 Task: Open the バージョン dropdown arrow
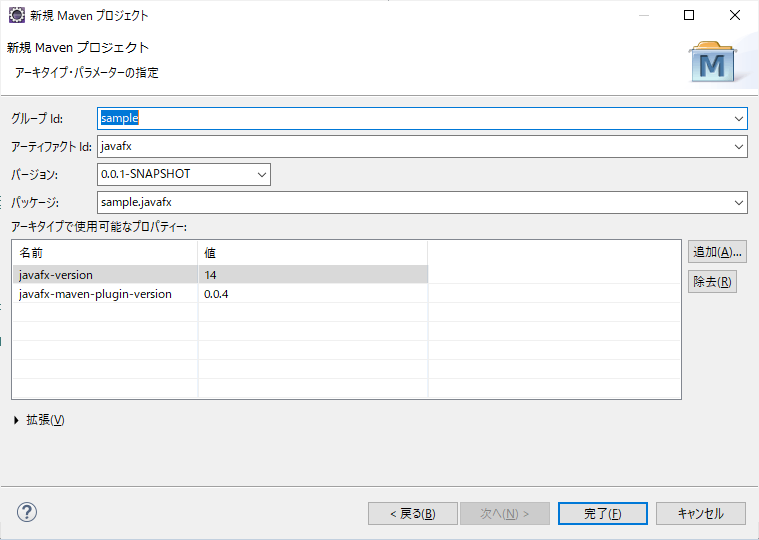262,174
